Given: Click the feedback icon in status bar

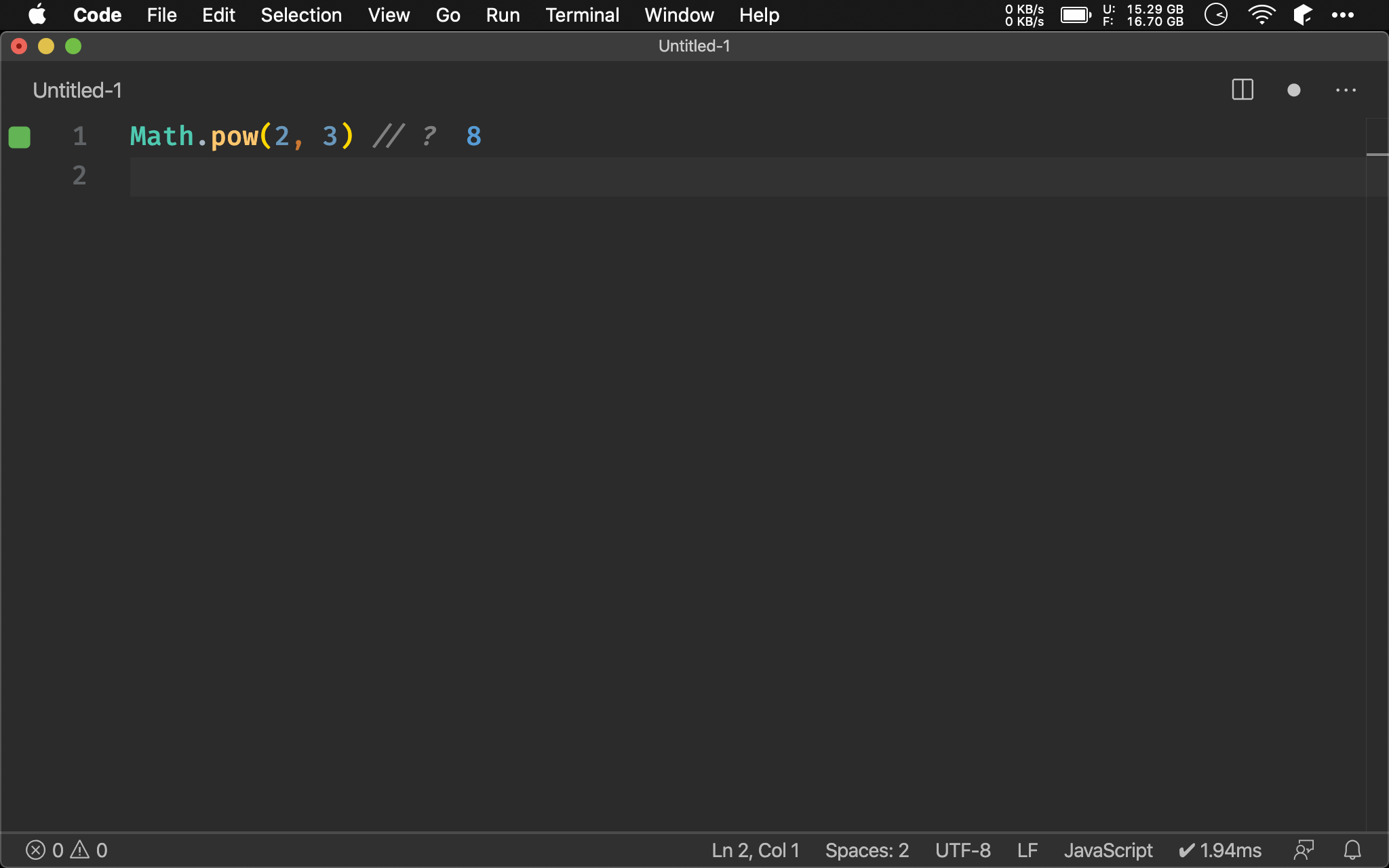Looking at the screenshot, I should click(1304, 850).
